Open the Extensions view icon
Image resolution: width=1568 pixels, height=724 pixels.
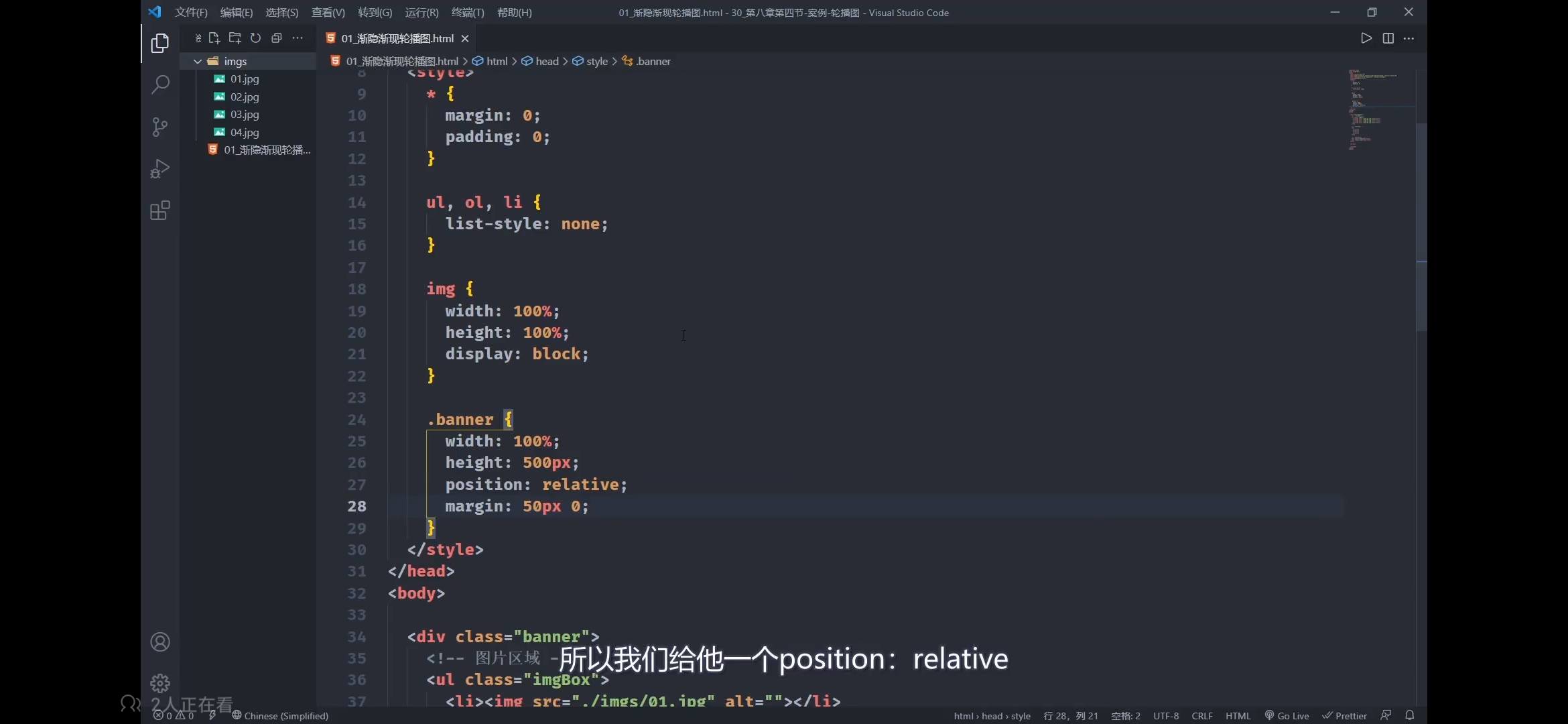159,210
